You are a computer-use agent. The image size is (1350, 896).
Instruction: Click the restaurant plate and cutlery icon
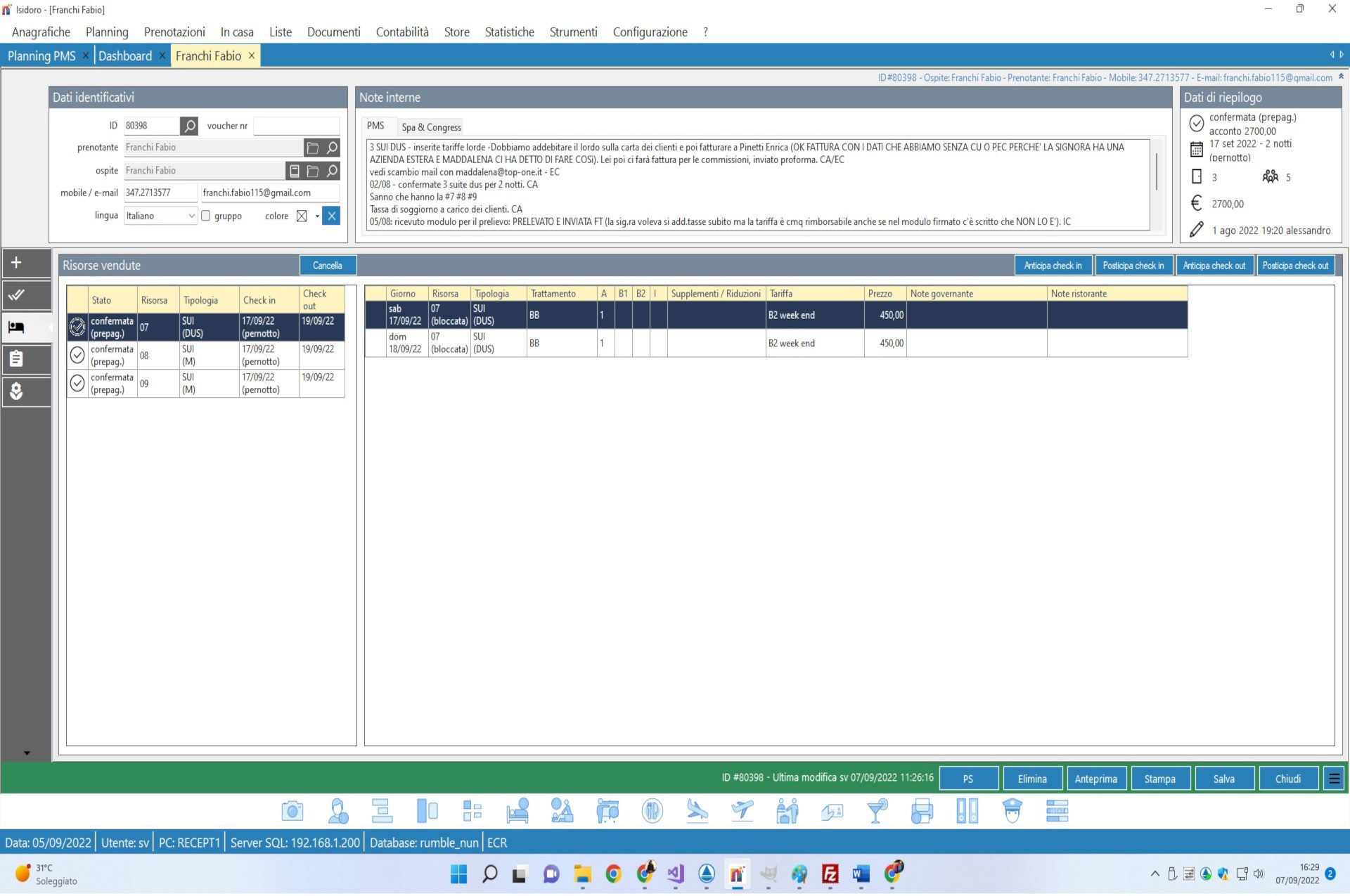point(652,811)
